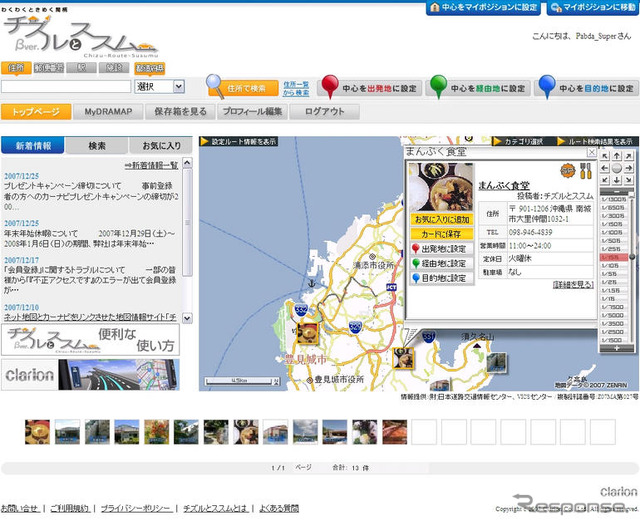Click the Clarion advertisement banner
The image size is (640, 526).
coord(90,375)
